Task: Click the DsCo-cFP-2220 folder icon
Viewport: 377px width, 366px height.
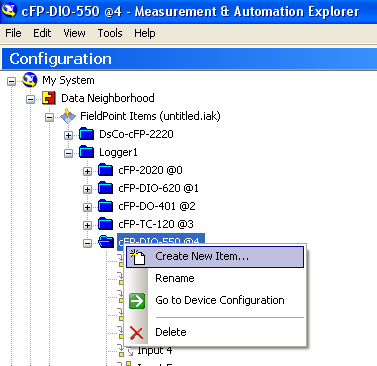Action: coord(87,134)
